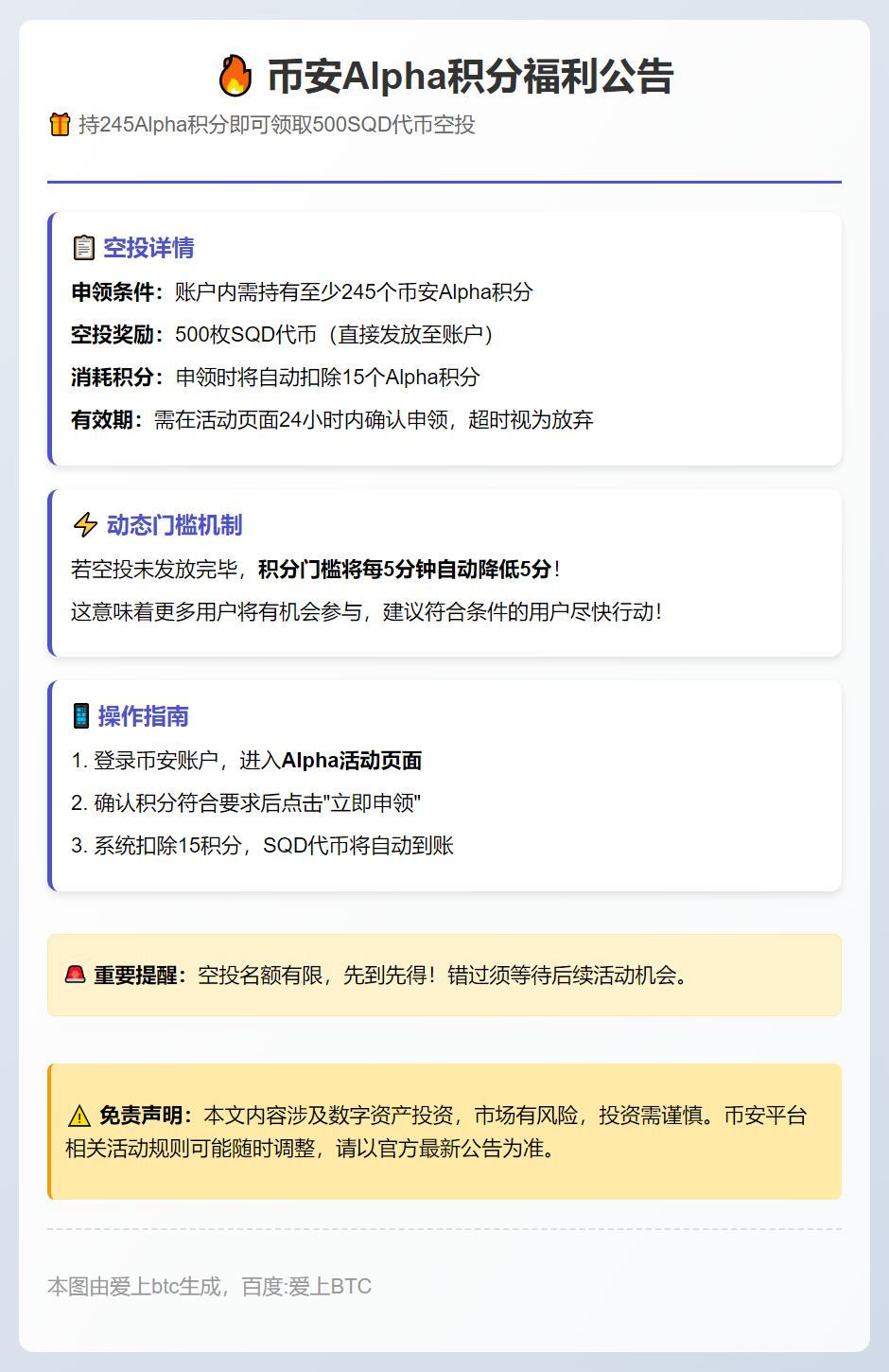Screen dimensions: 889x1372
Task: Click the 重要提醒 yellow notice box
Action: point(444,975)
